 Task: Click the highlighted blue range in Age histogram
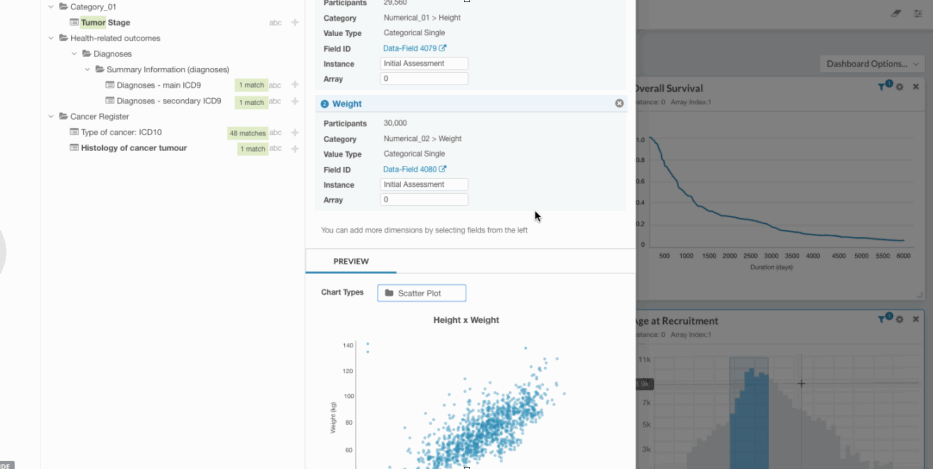[x=749, y=413]
